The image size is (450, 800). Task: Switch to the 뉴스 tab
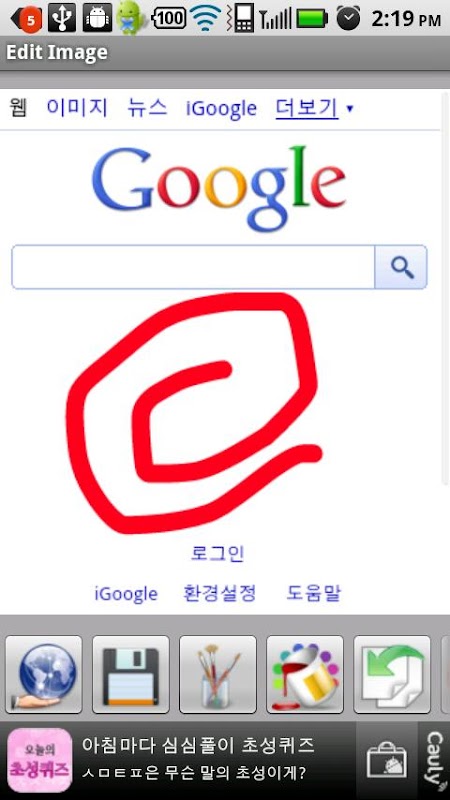[147, 108]
